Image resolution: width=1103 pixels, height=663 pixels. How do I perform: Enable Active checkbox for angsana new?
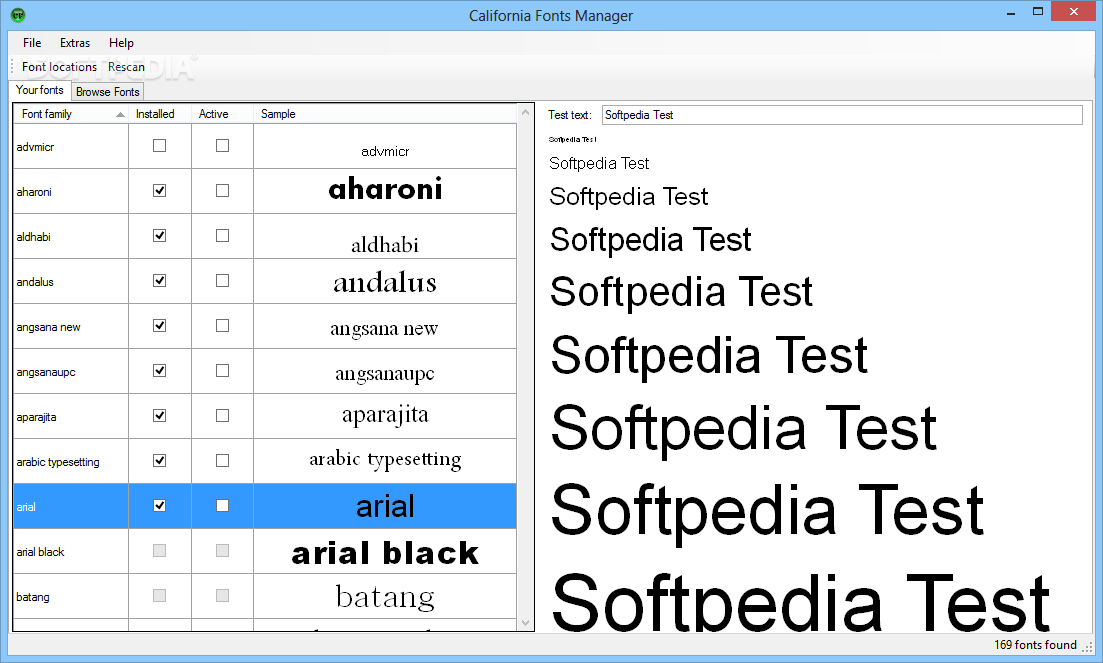(222, 326)
